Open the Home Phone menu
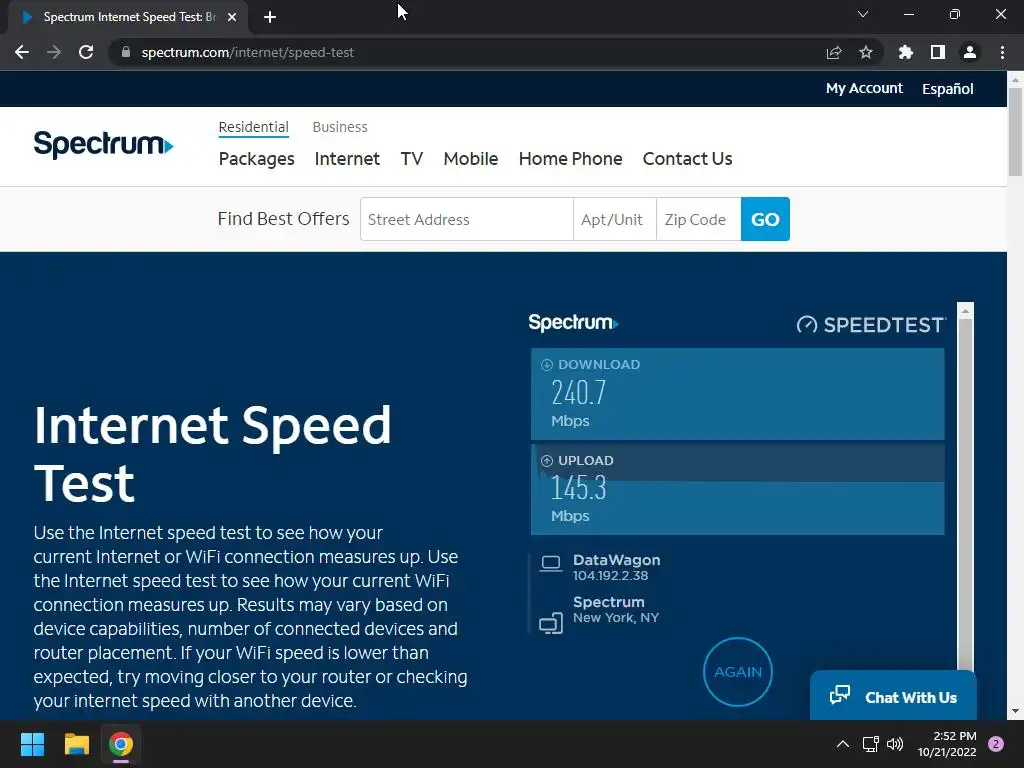Viewport: 1024px width, 768px height. (x=570, y=159)
